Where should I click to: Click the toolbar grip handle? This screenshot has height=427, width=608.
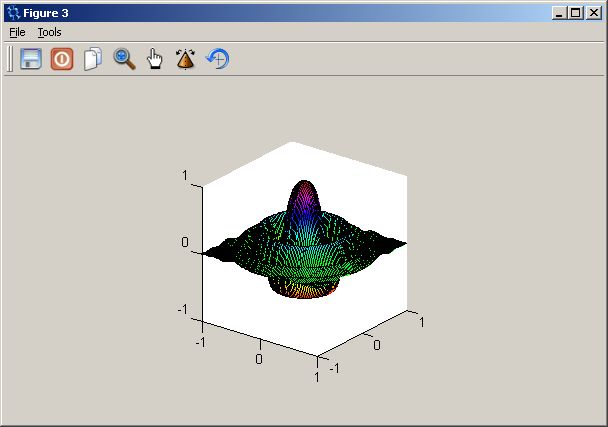point(10,59)
